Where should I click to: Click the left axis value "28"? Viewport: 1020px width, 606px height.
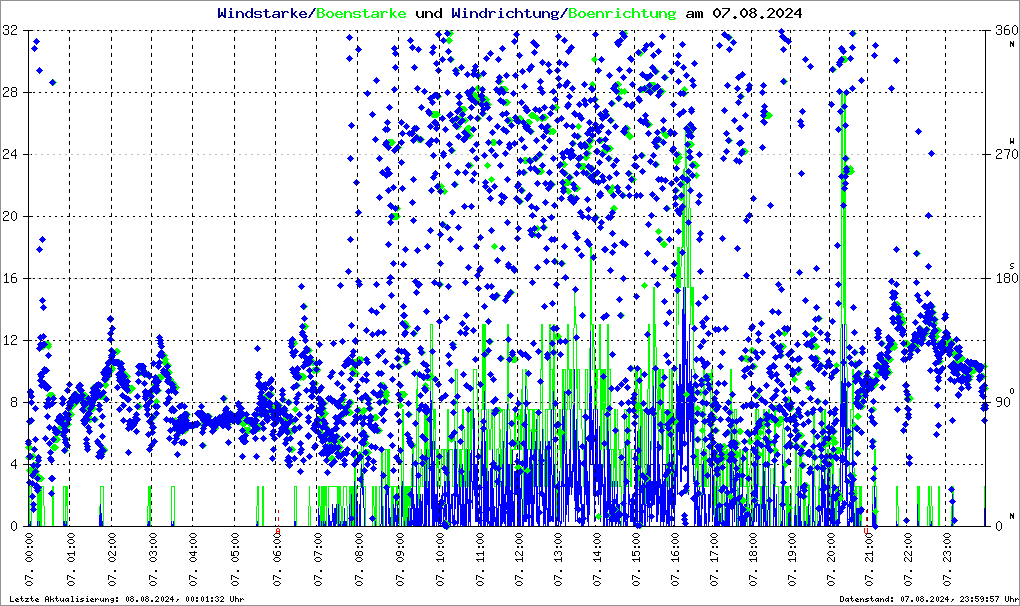click(x=10, y=92)
